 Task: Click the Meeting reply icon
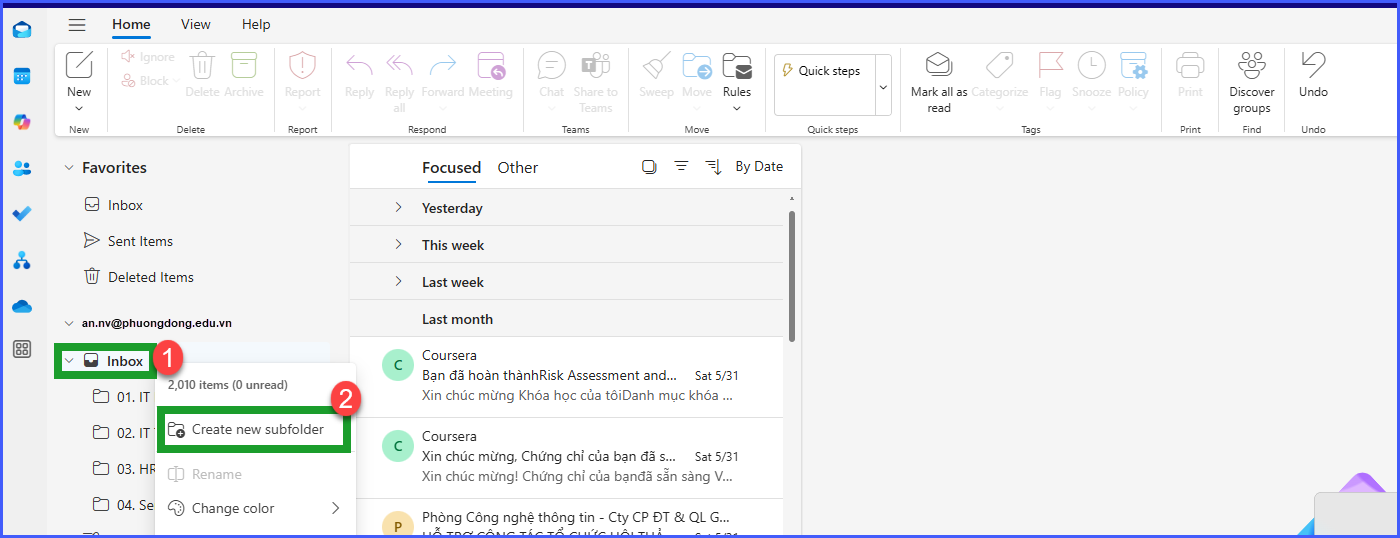(x=491, y=66)
